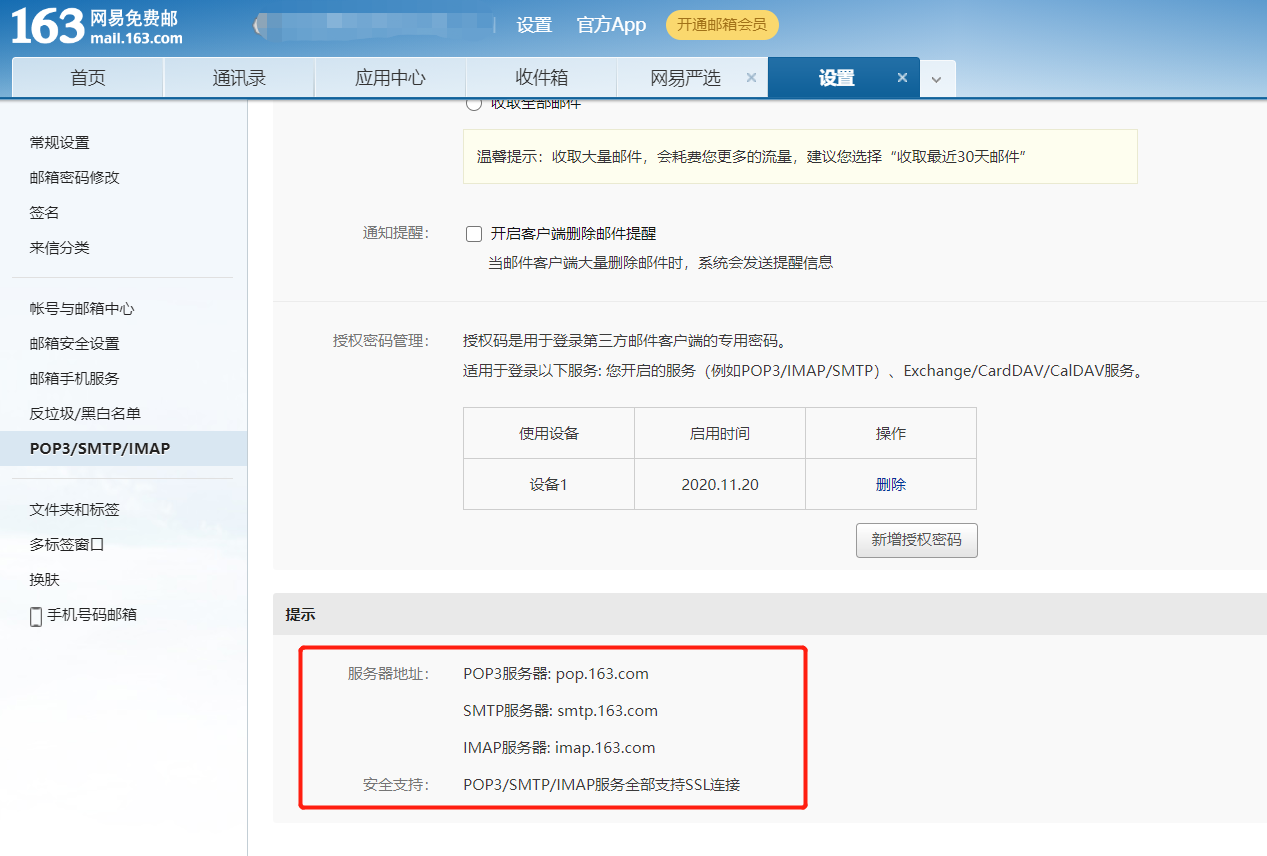1267x856 pixels.
Task: Select the 收取全部邮件 radio option
Action: (x=474, y=103)
